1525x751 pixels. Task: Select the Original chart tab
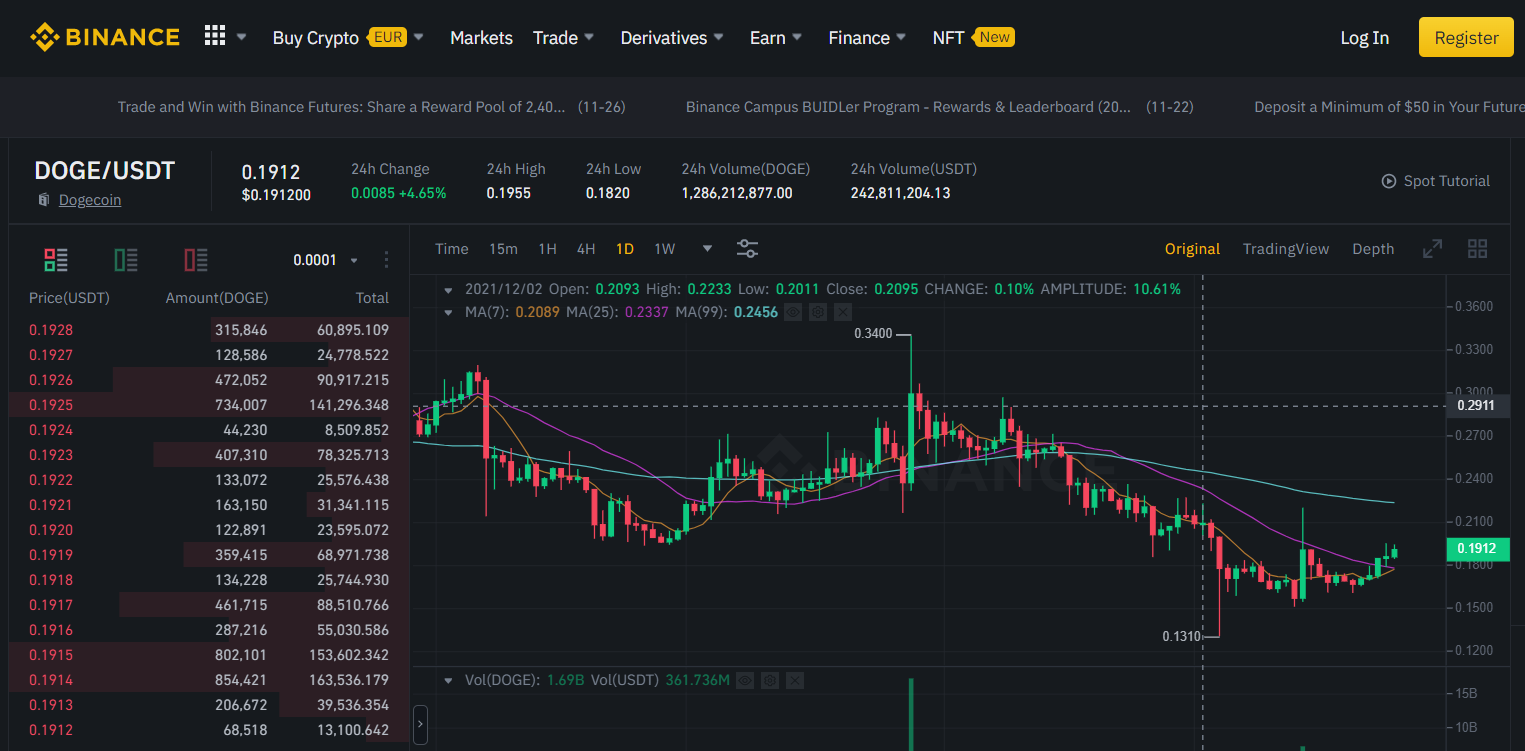(x=1192, y=249)
